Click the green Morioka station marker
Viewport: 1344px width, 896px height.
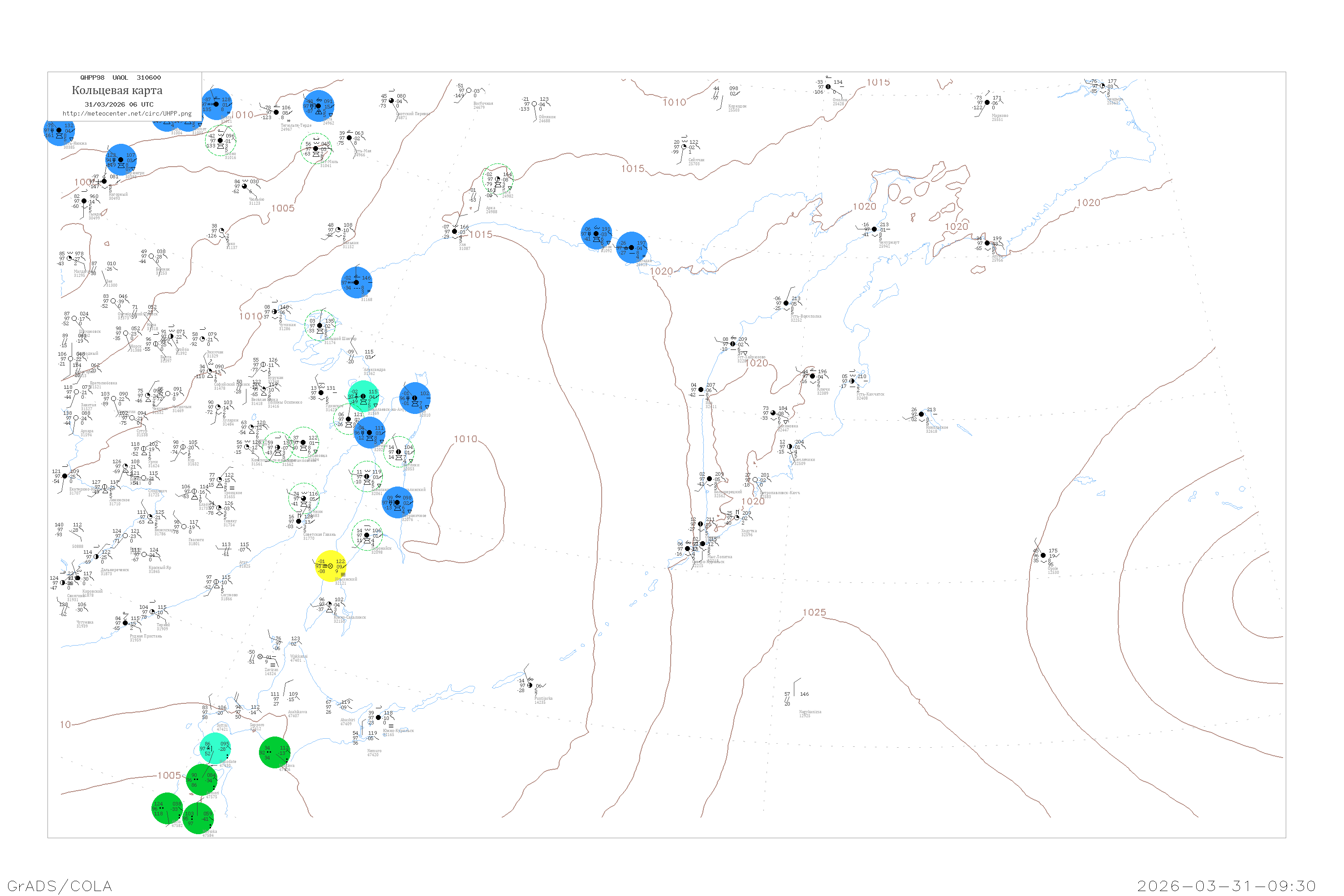tap(198, 818)
